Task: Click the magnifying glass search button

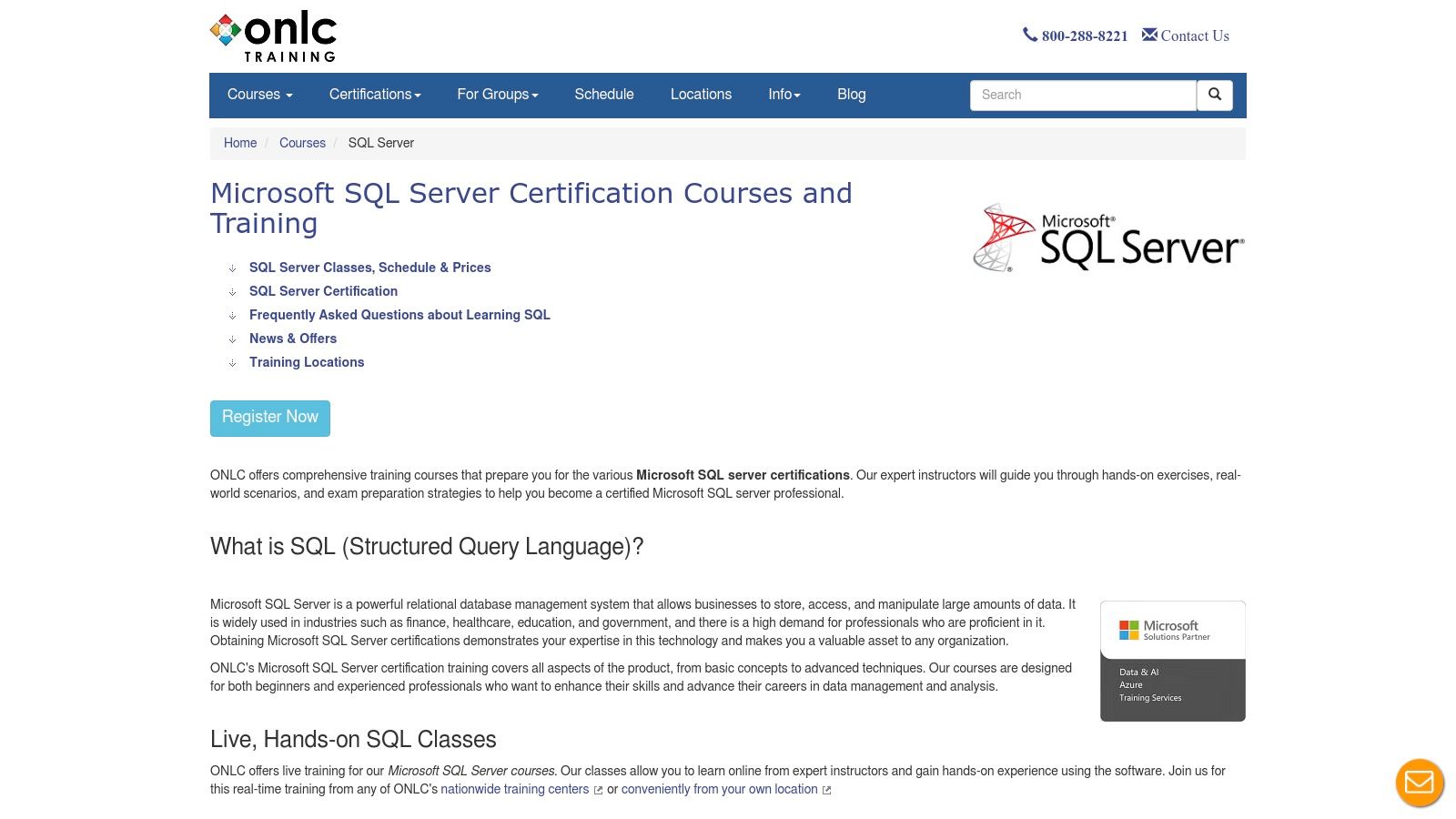Action: [1215, 95]
